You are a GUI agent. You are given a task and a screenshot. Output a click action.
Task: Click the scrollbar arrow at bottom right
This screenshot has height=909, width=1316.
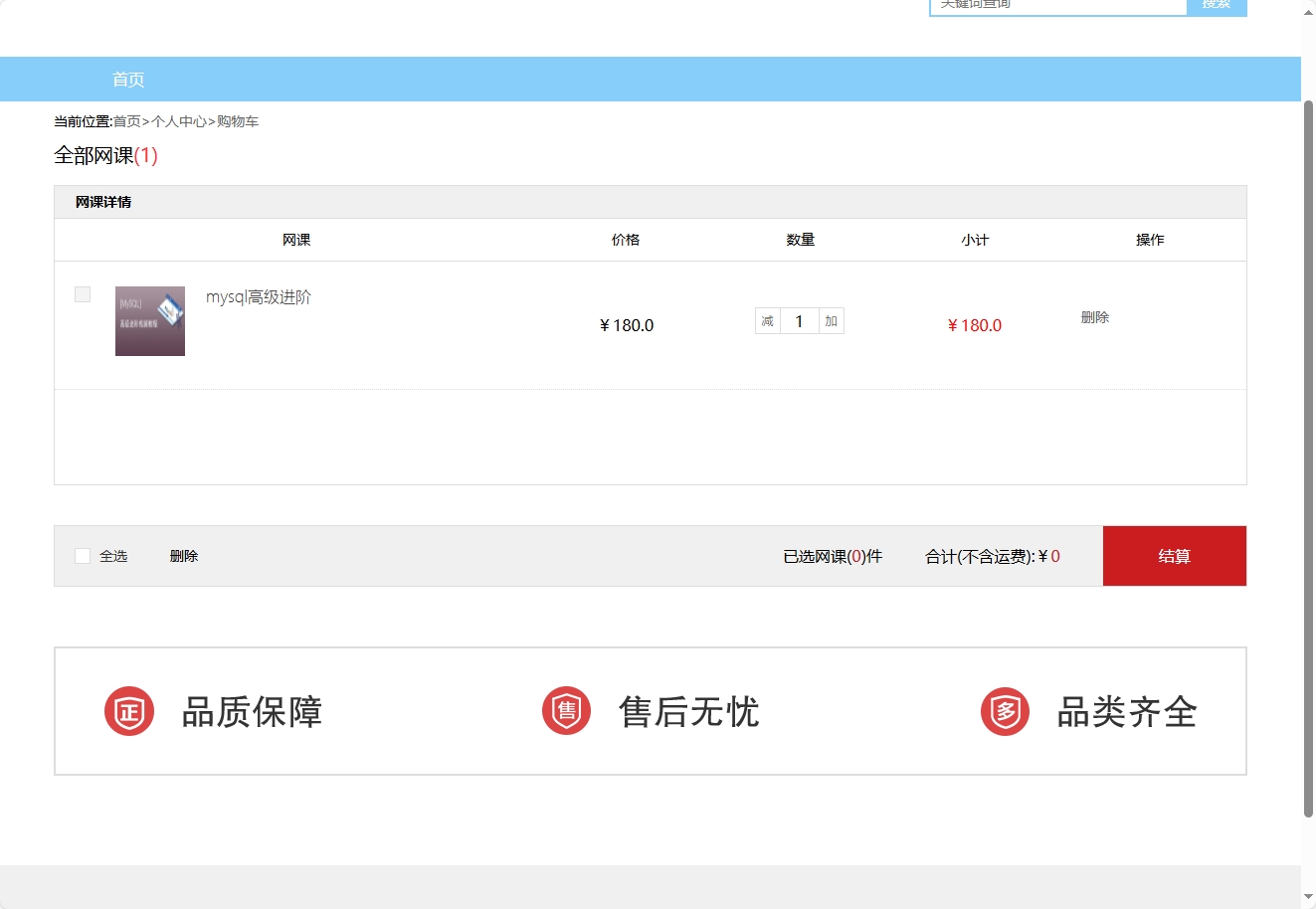coord(1308,898)
